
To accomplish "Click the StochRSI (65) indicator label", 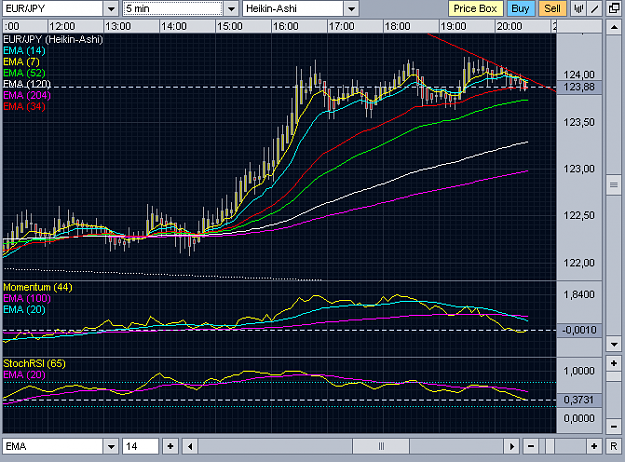I will pyautogui.click(x=35, y=364).
